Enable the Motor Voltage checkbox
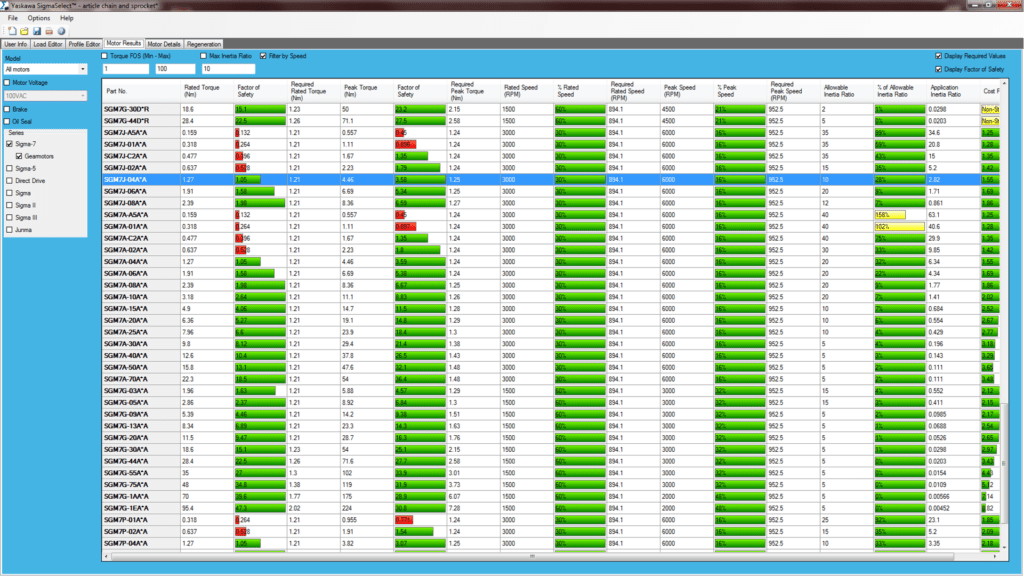1024x577 pixels. click(x=7, y=83)
